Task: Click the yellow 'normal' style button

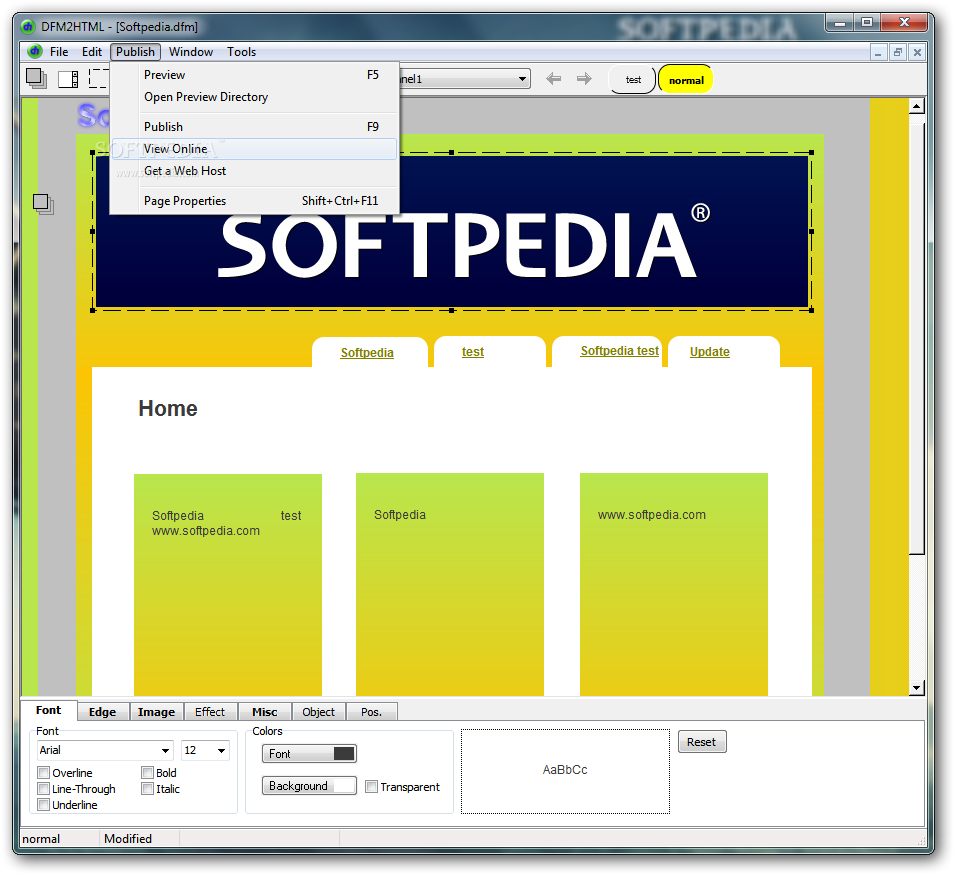Action: click(x=686, y=80)
